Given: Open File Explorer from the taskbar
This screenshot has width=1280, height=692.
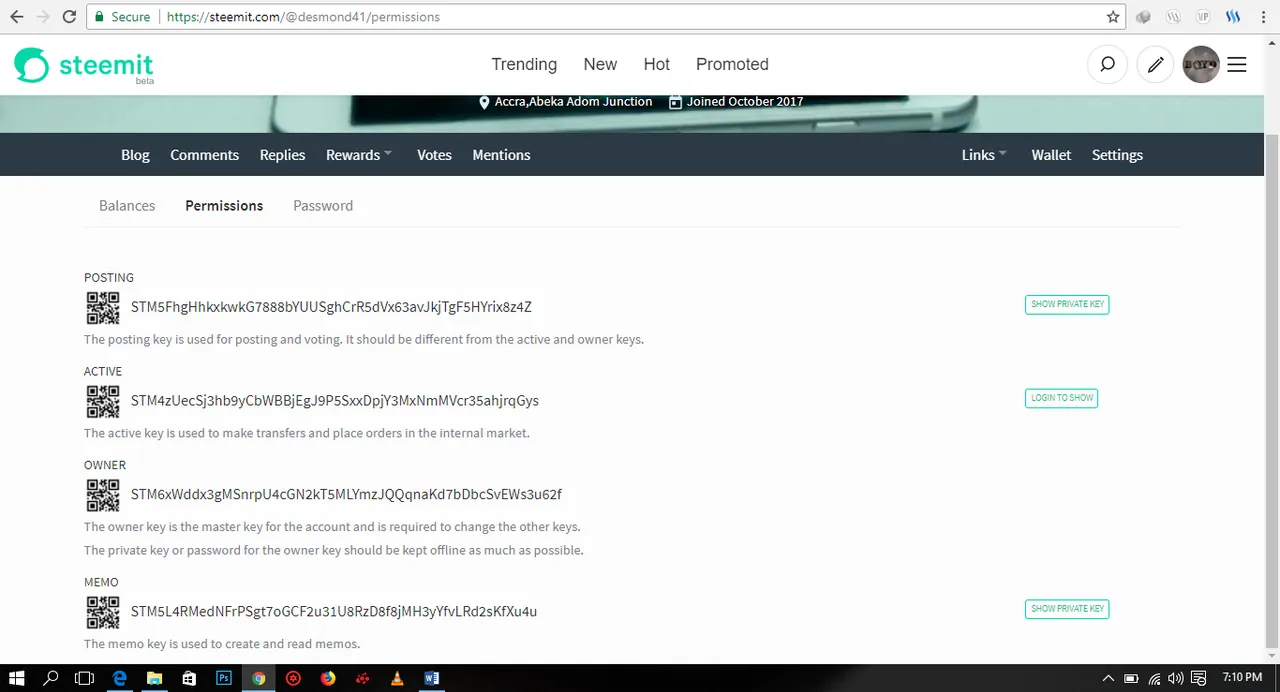Looking at the screenshot, I should coord(155,678).
